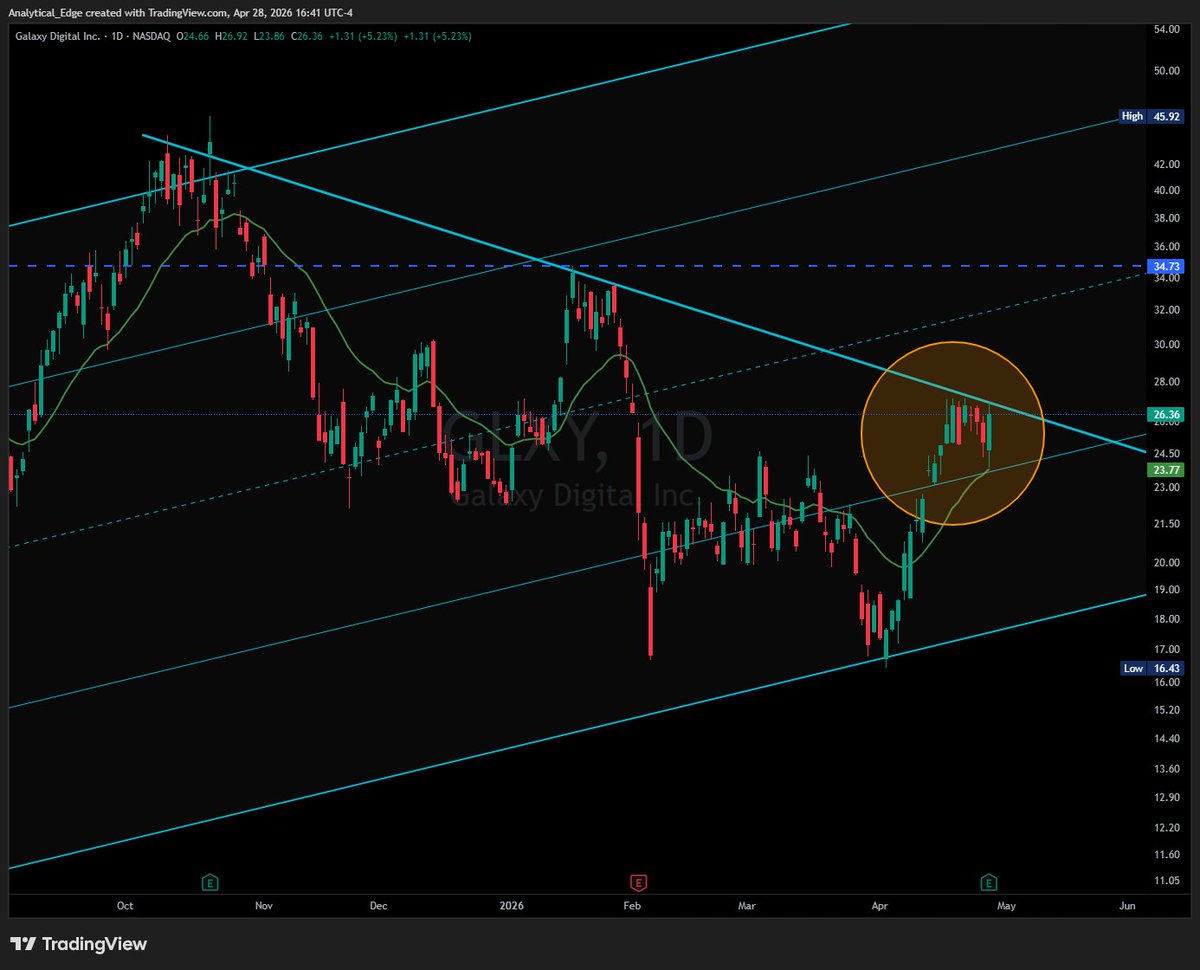Click the Feb label on time axis
The height and width of the screenshot is (970, 1200).
(631, 906)
